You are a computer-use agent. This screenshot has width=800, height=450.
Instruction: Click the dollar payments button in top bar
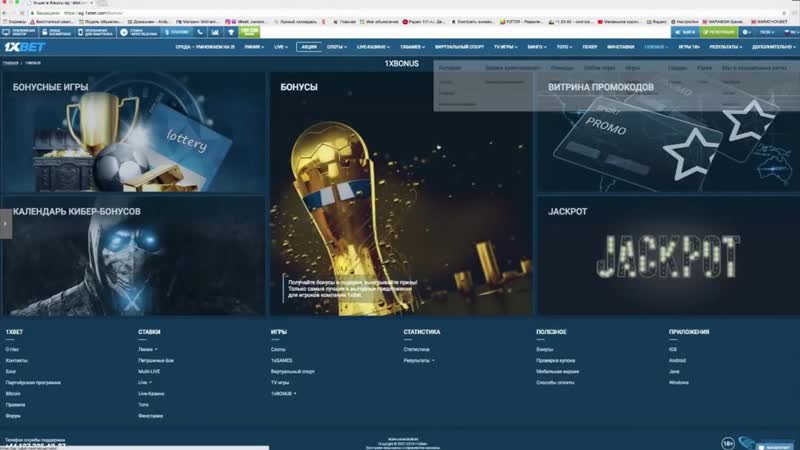177,32
